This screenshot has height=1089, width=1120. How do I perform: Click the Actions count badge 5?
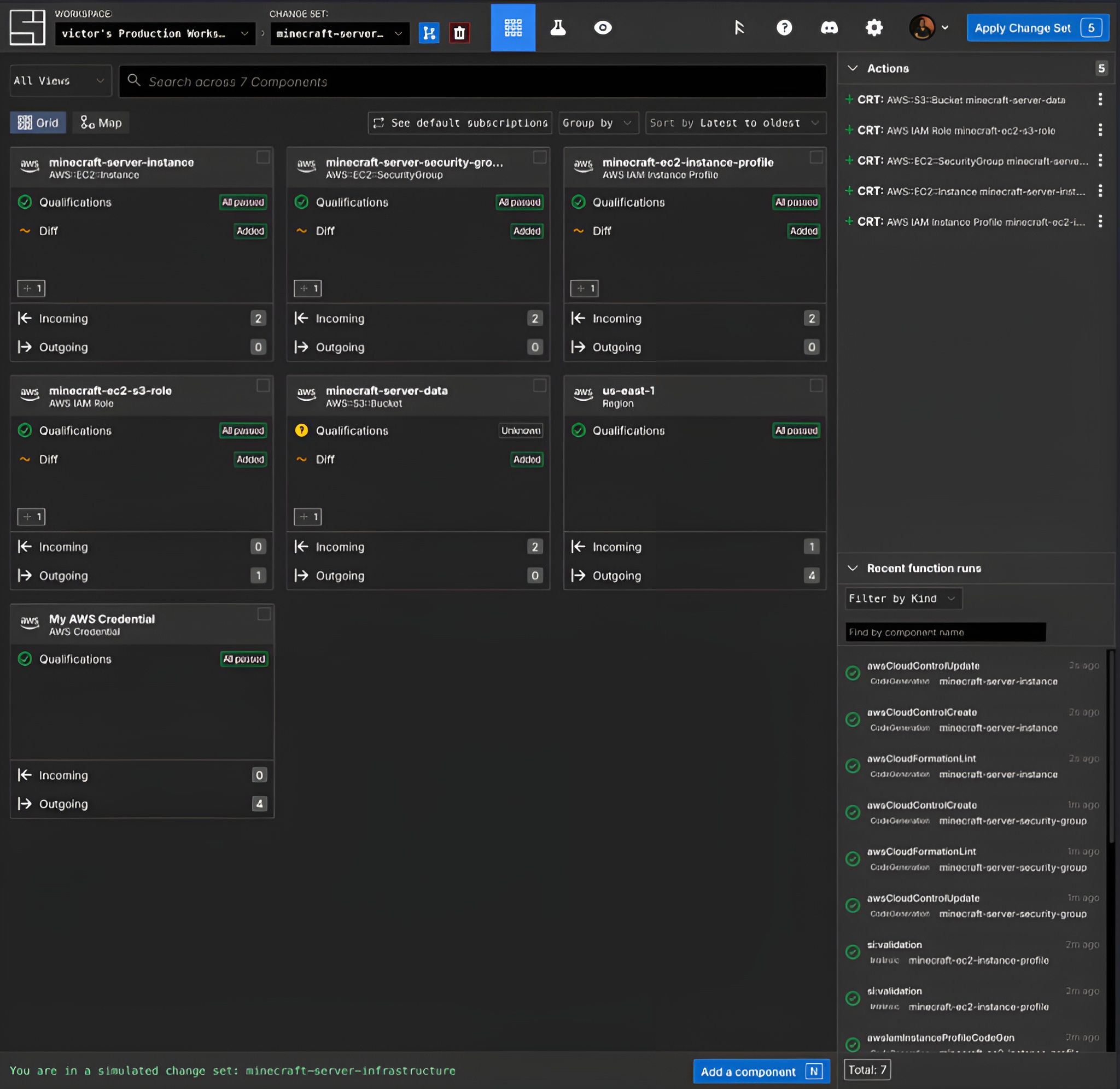click(x=1101, y=68)
